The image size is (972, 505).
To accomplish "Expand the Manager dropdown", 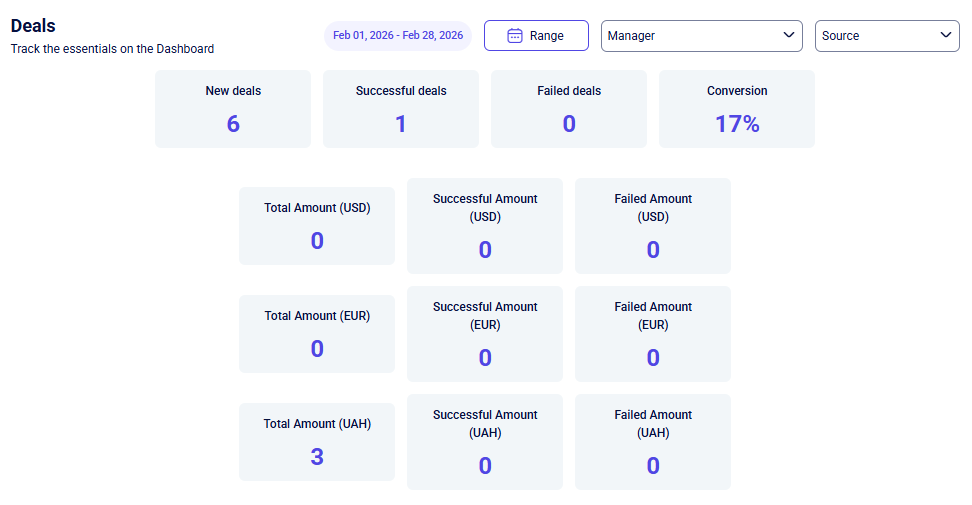I will (701, 36).
